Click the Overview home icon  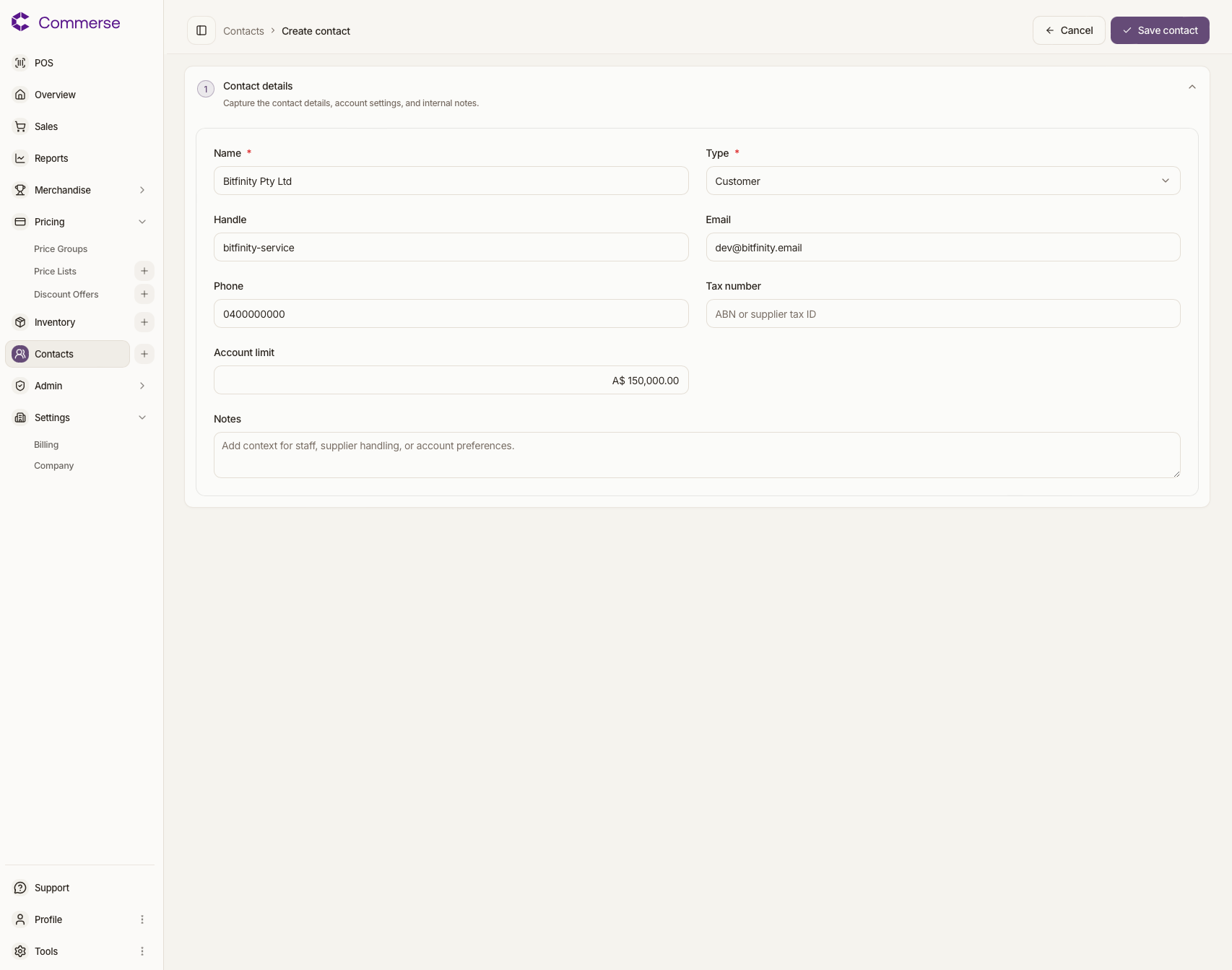pos(20,95)
